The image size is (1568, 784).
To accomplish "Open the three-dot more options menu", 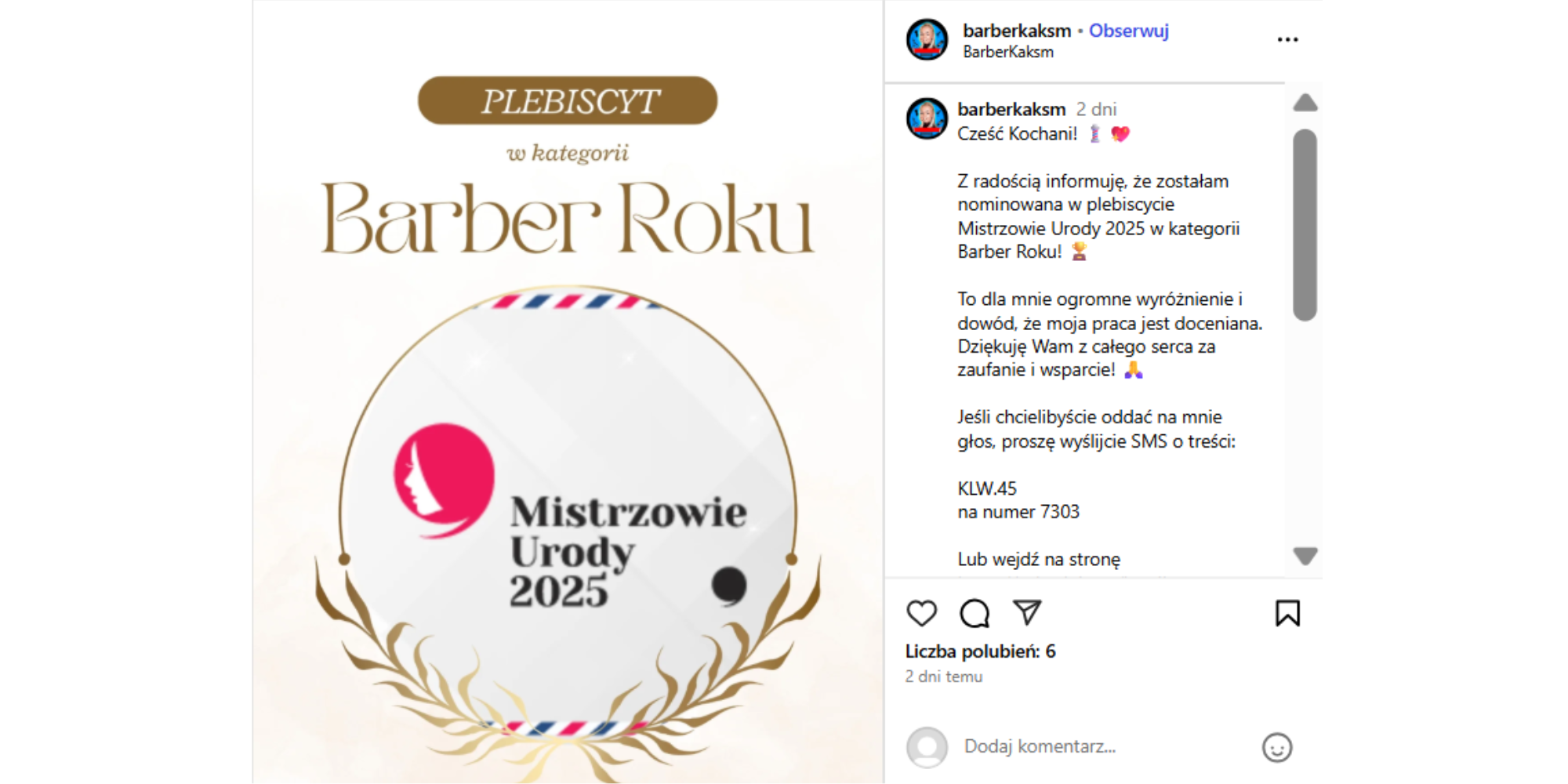I will coord(1287,39).
